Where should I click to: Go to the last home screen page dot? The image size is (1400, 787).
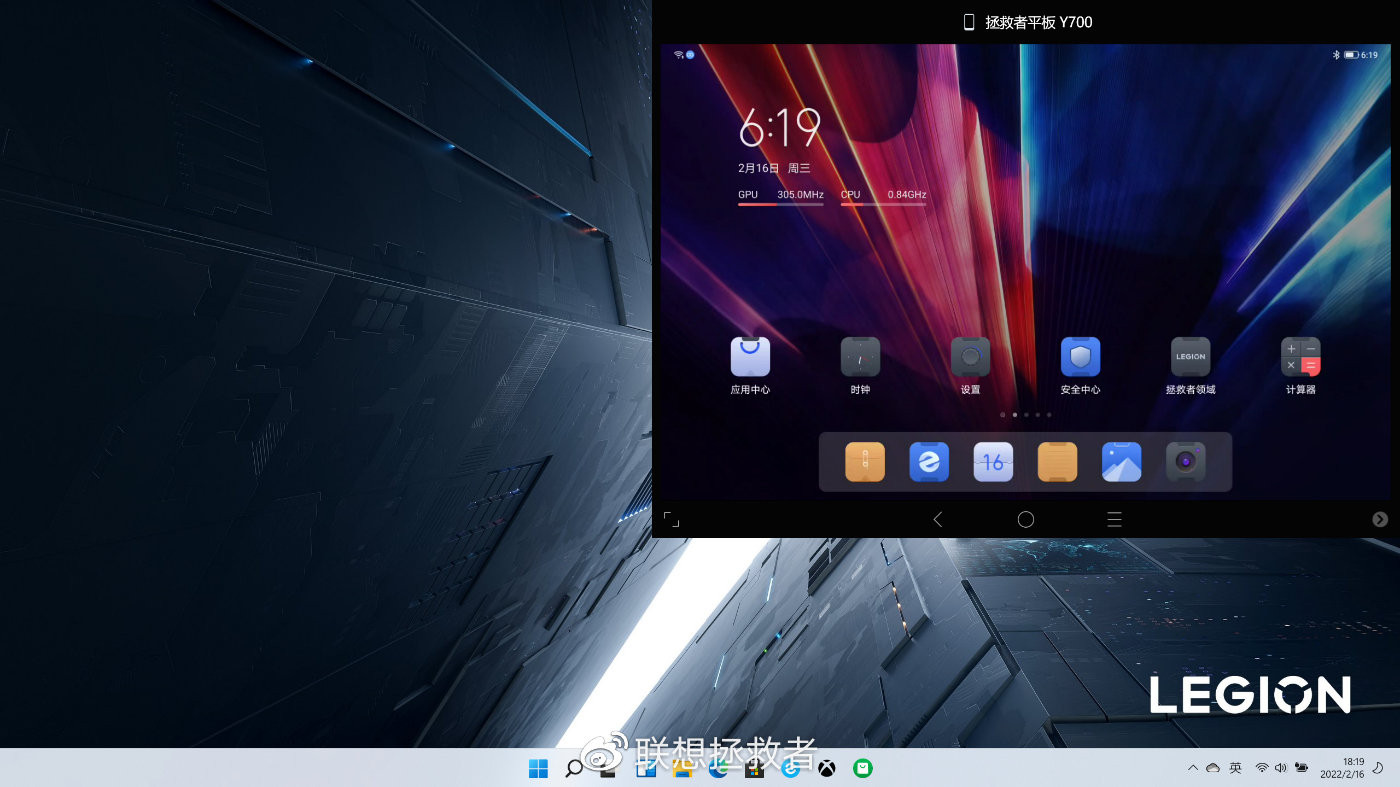click(1048, 414)
